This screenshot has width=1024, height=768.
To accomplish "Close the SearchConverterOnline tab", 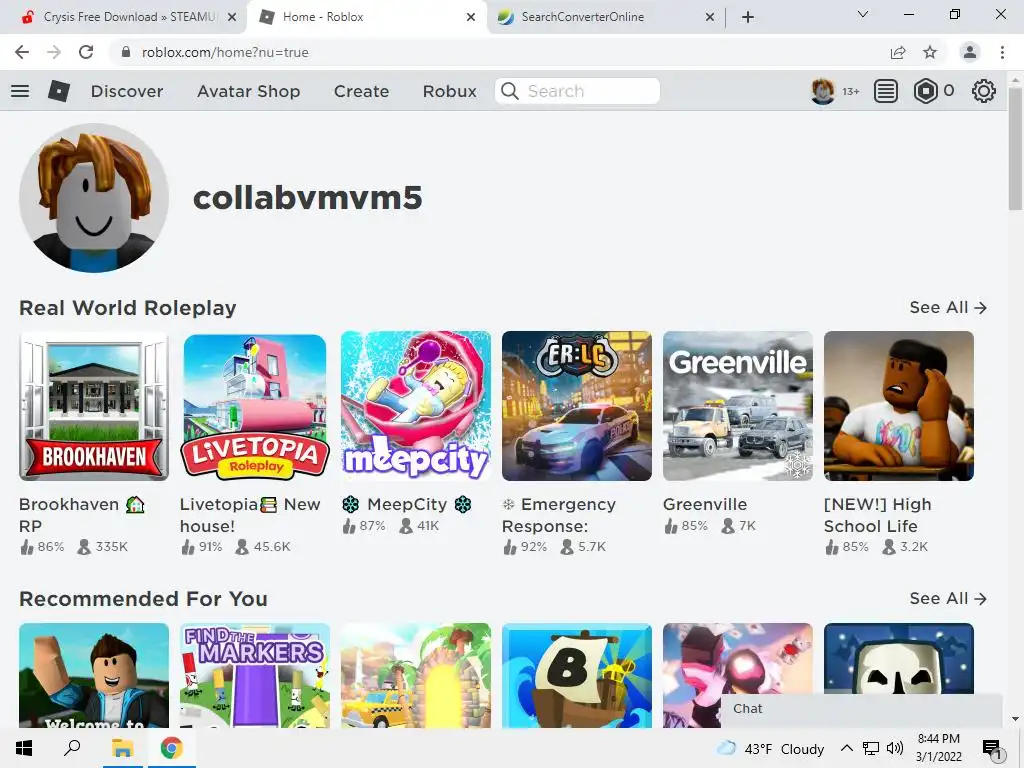I will tap(710, 17).
